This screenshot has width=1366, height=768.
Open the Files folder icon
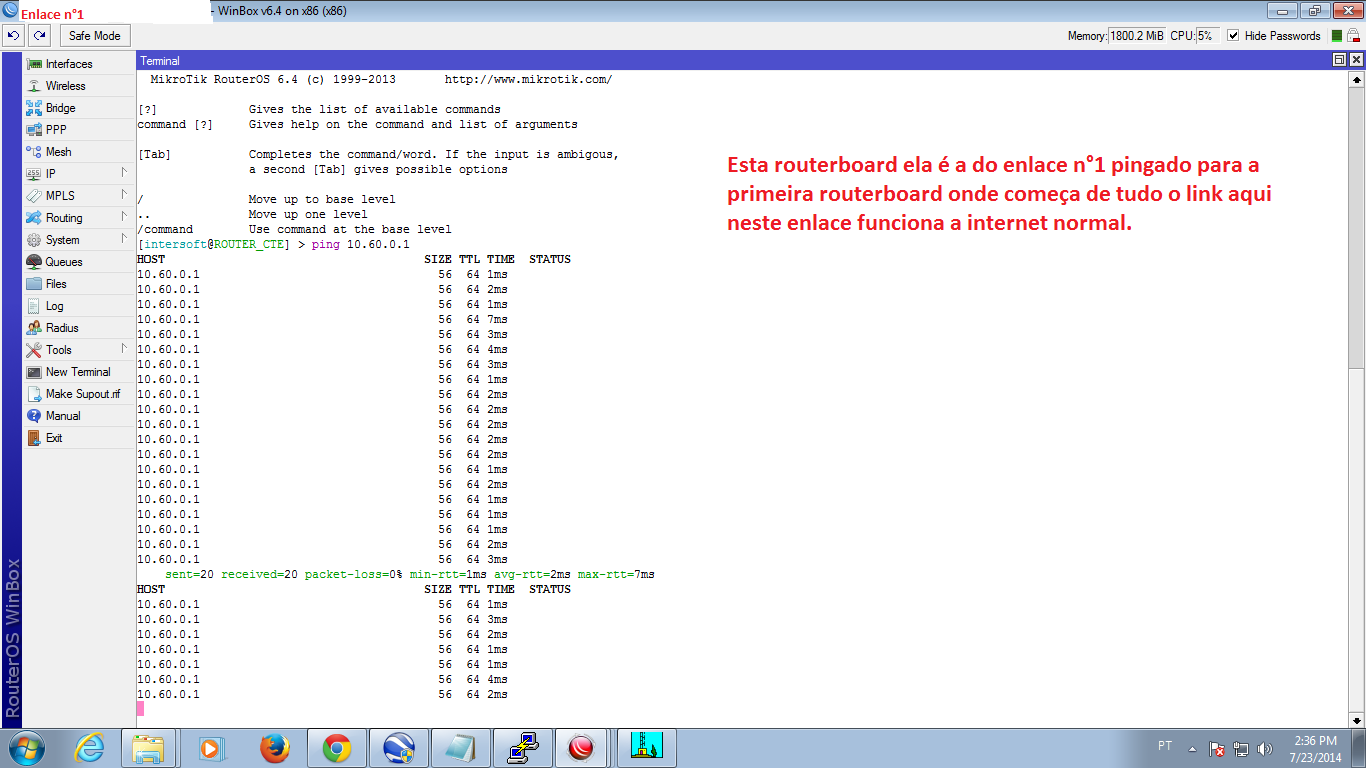tap(34, 284)
